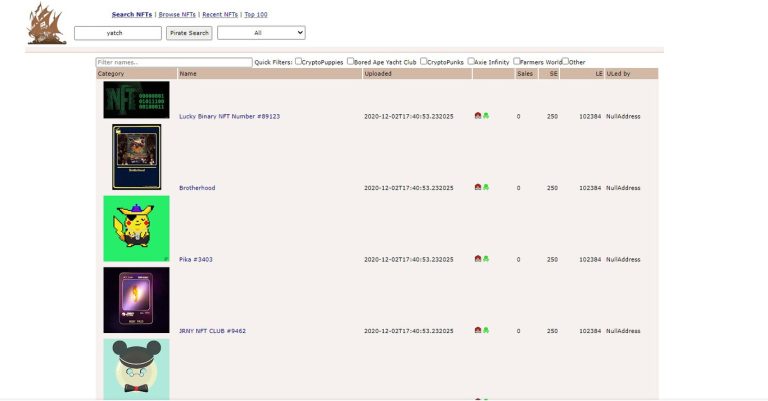Screen dimensions: 768x401
Task: Open the All category dropdown
Action: click(261, 33)
